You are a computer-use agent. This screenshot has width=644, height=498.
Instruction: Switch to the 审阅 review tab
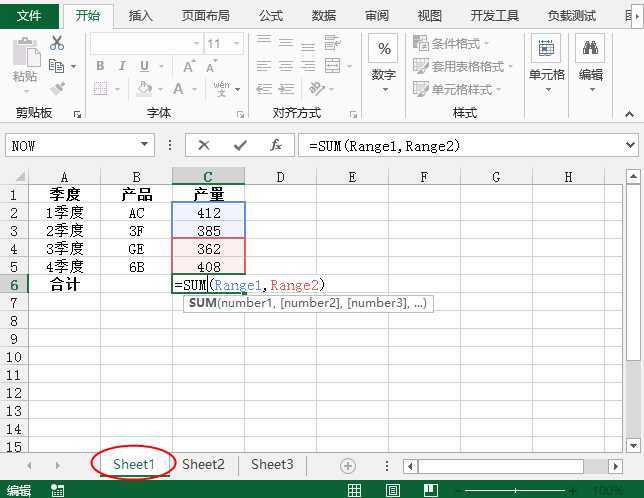pyautogui.click(x=377, y=16)
